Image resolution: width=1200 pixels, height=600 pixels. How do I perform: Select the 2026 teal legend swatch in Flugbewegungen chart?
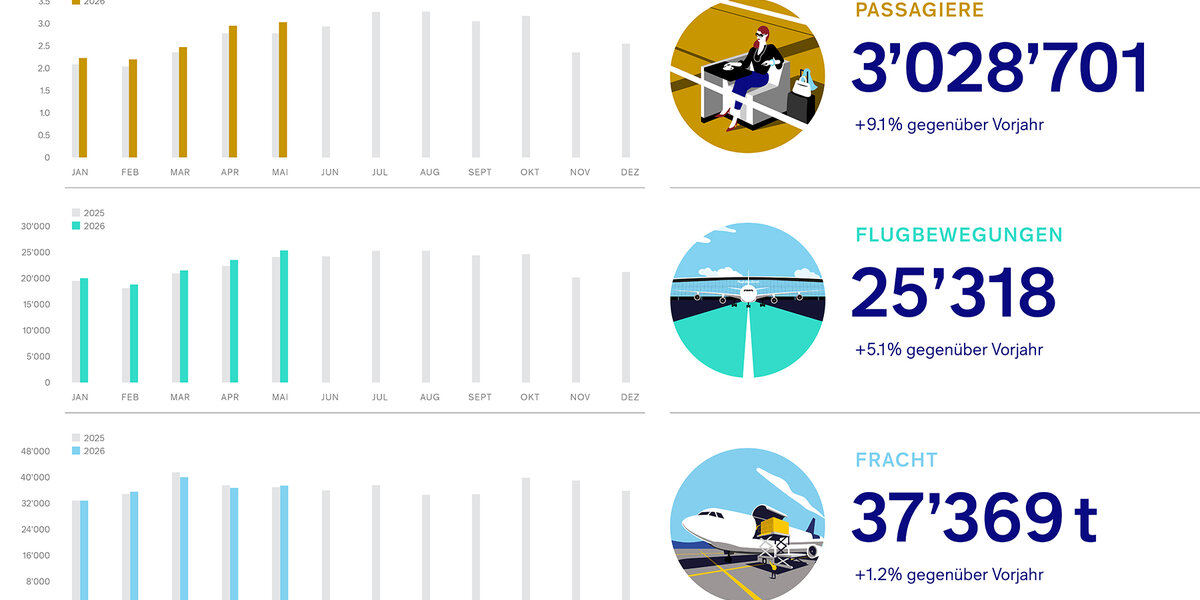click(x=76, y=226)
